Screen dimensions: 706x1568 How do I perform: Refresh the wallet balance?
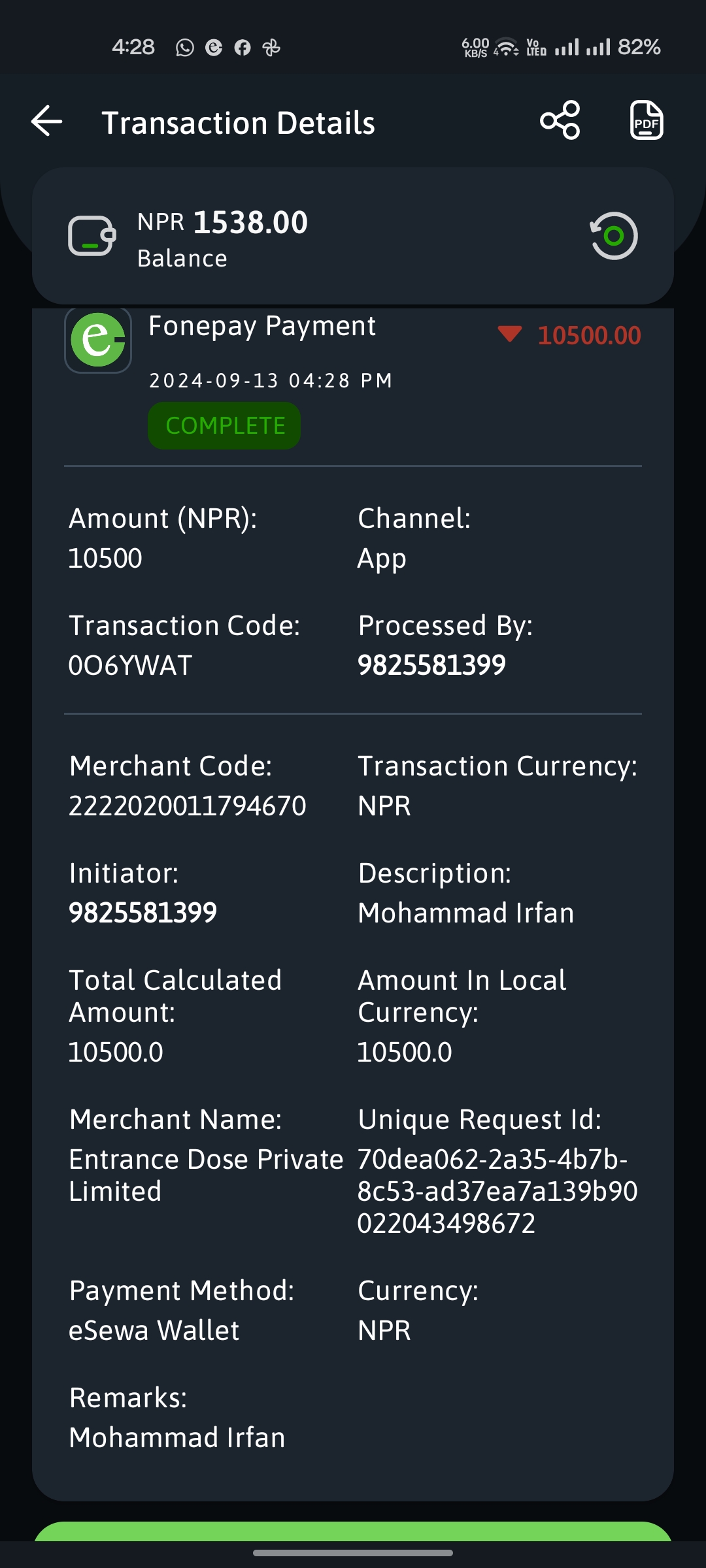point(613,236)
